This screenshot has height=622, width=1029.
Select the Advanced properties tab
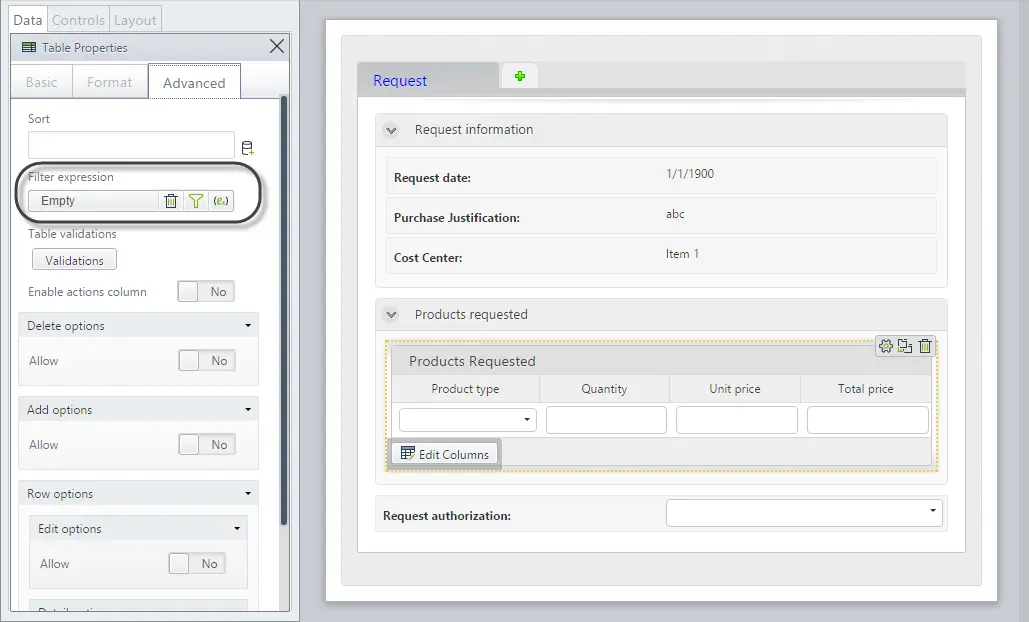pyautogui.click(x=194, y=82)
